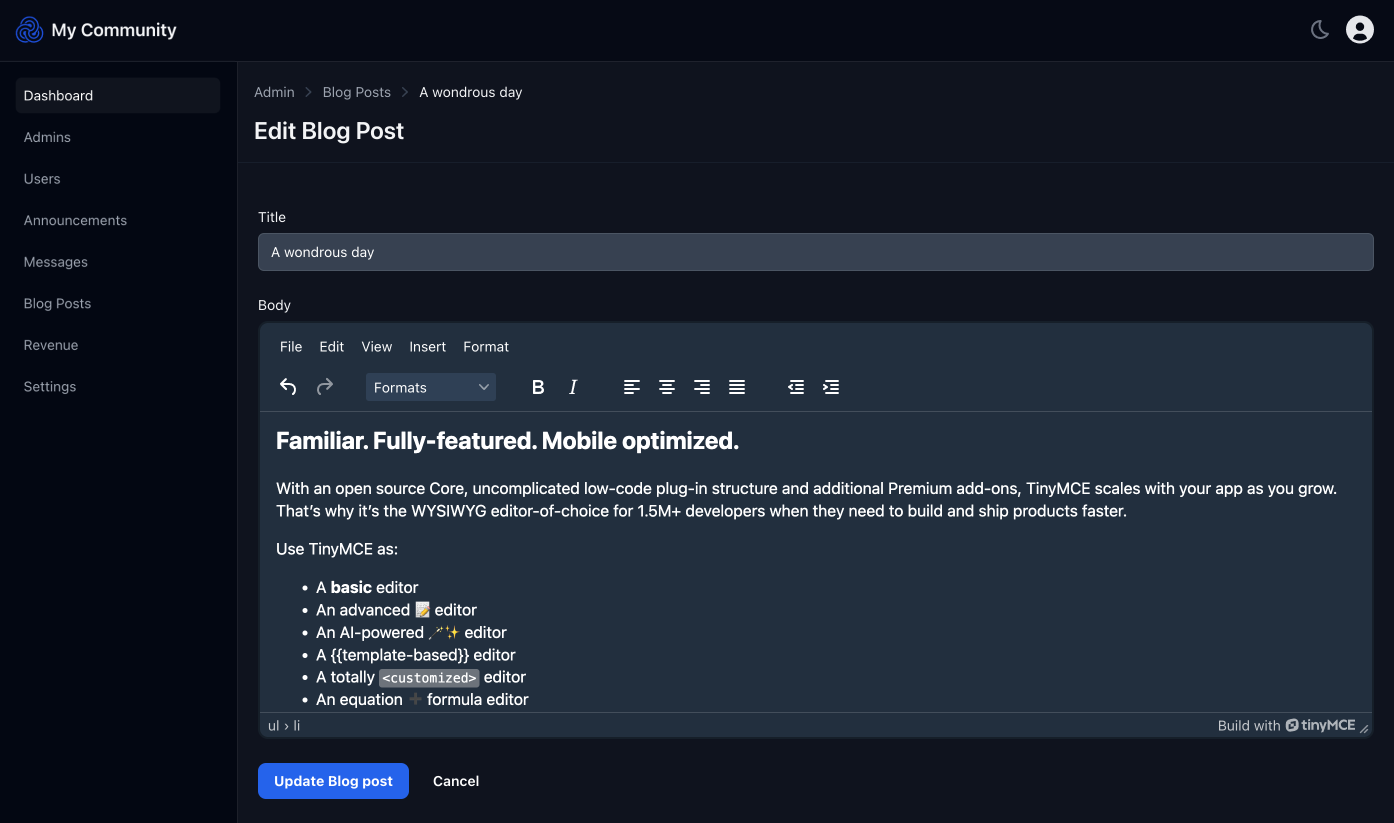Click Admin breadcrumb link
Image resolution: width=1394 pixels, height=823 pixels.
tap(274, 92)
